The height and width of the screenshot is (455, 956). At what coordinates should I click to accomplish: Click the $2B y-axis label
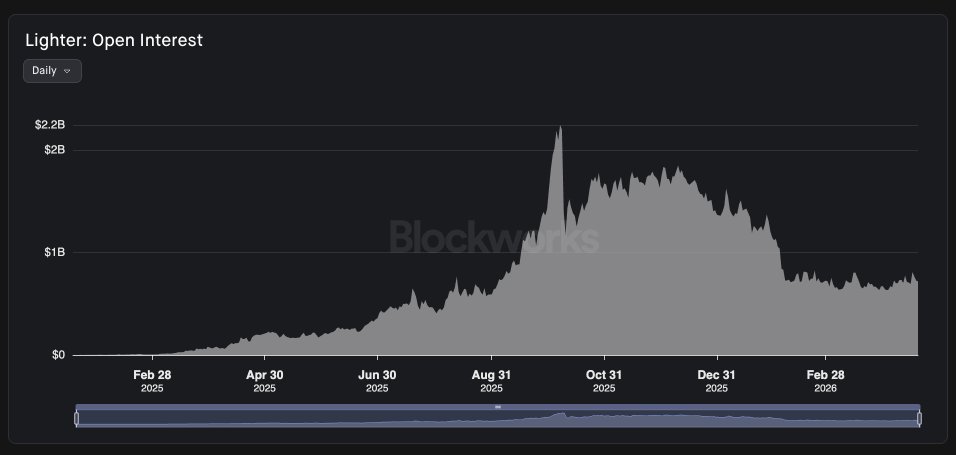(x=54, y=150)
